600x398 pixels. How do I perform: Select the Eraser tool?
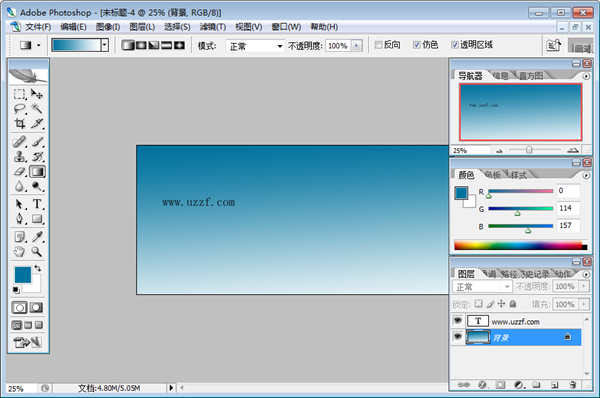[20, 171]
